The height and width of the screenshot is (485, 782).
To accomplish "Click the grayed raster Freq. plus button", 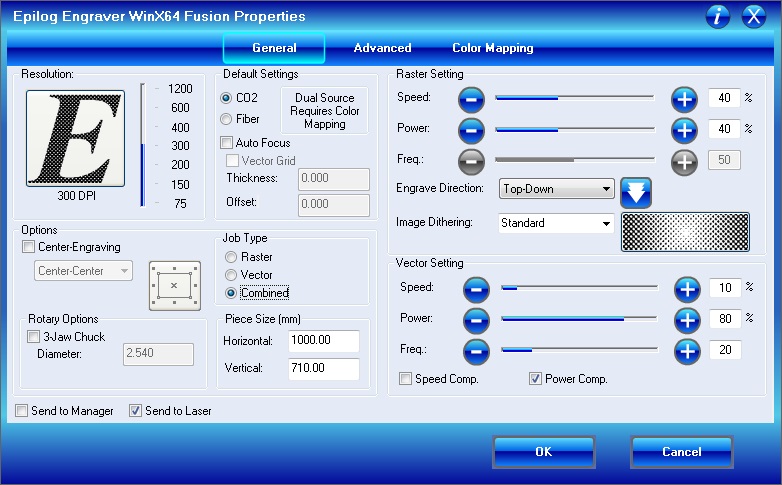I will click(684, 162).
